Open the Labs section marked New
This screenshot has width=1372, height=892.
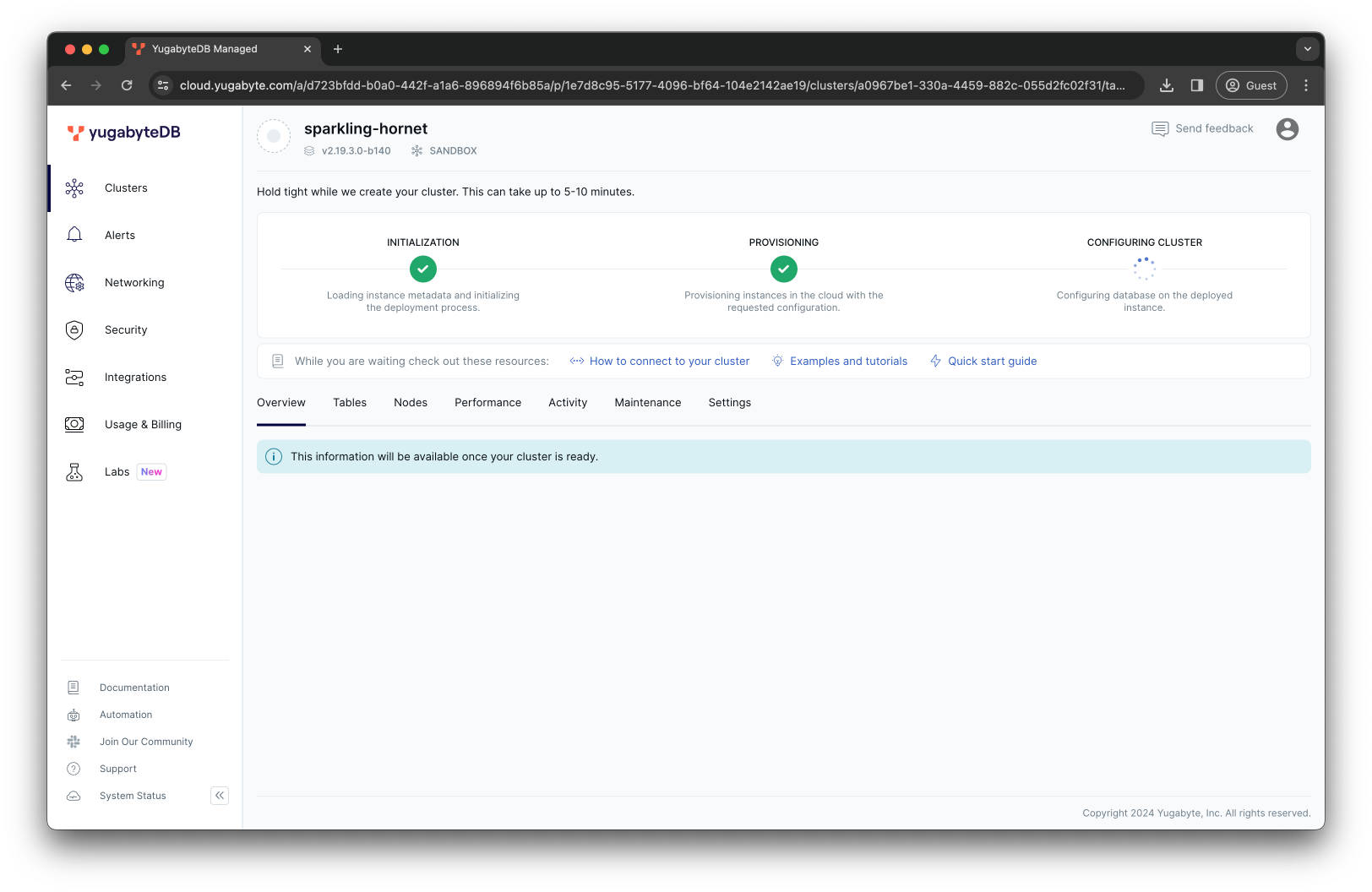117,471
